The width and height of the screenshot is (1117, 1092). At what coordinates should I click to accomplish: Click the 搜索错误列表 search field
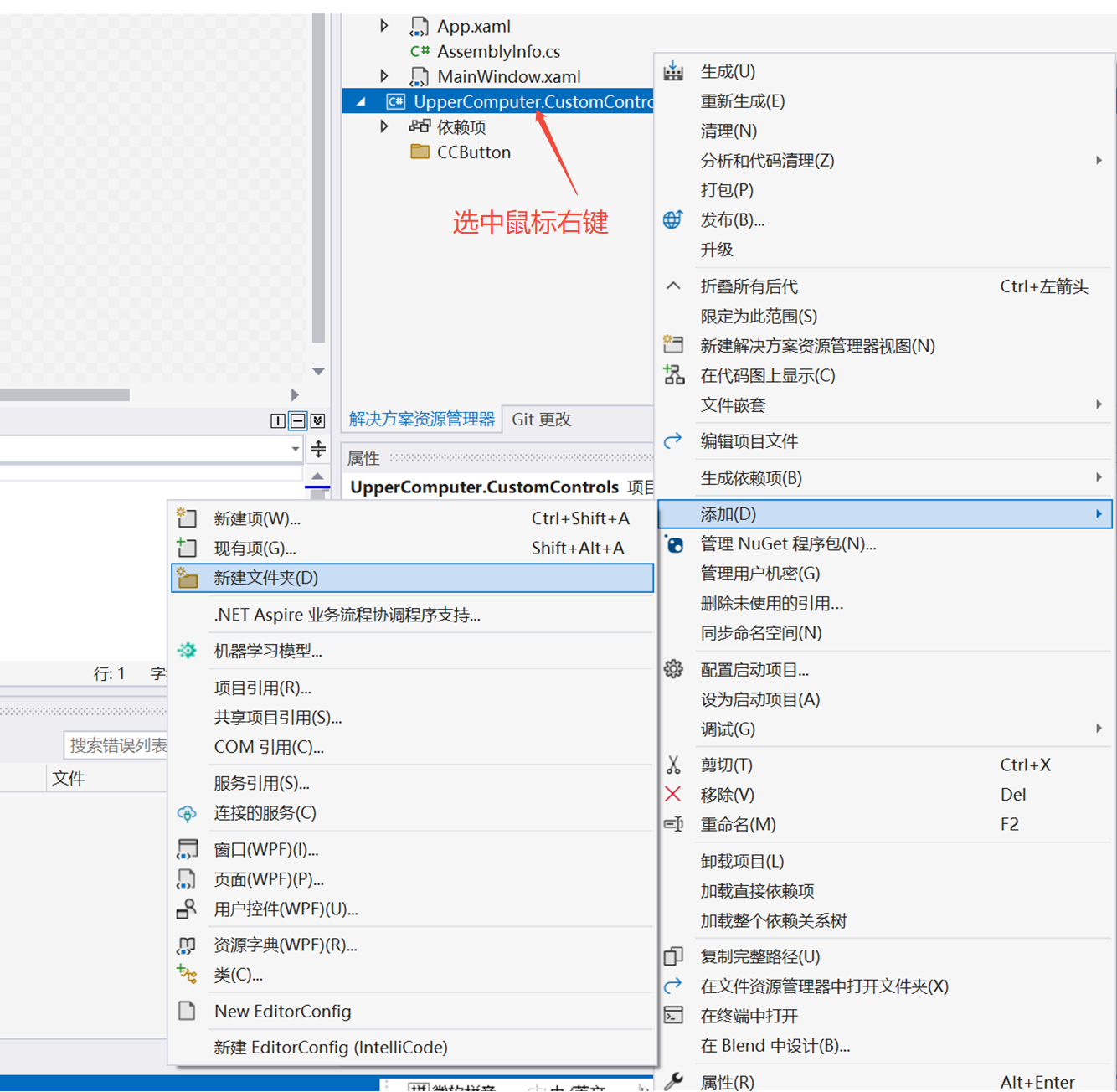[116, 744]
